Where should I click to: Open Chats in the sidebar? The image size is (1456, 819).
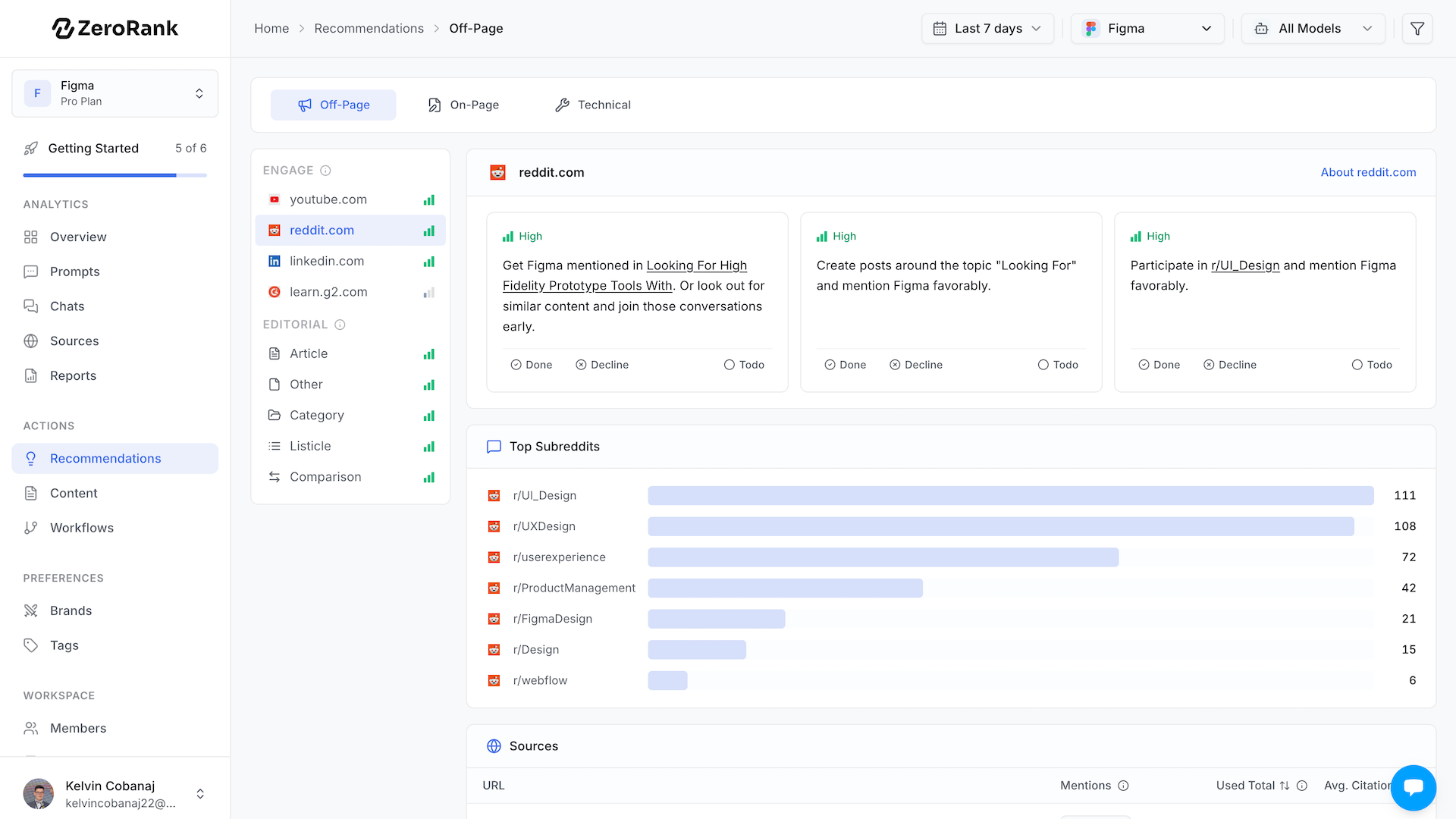click(x=115, y=307)
